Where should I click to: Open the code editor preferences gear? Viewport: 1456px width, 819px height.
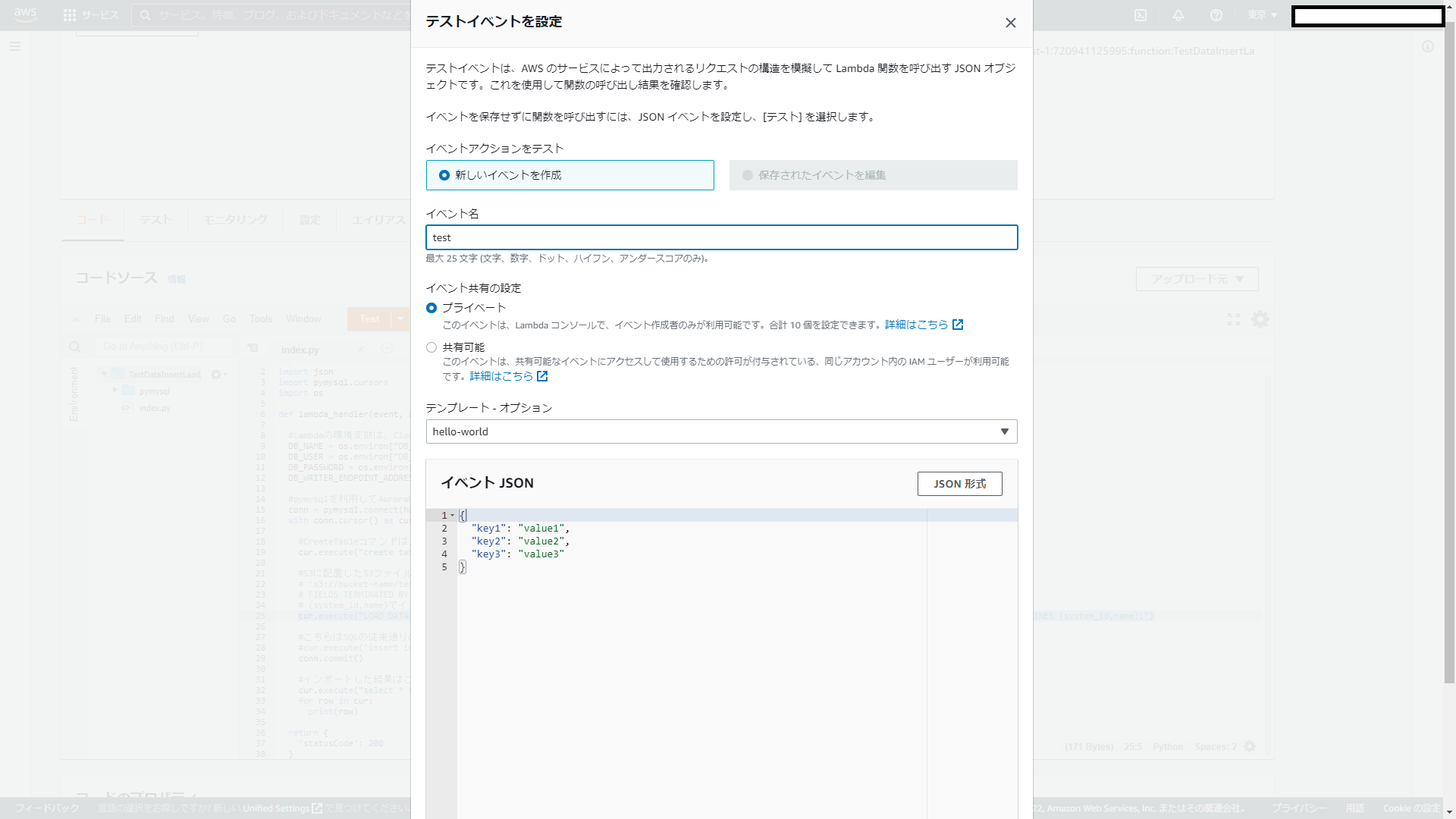click(1260, 319)
